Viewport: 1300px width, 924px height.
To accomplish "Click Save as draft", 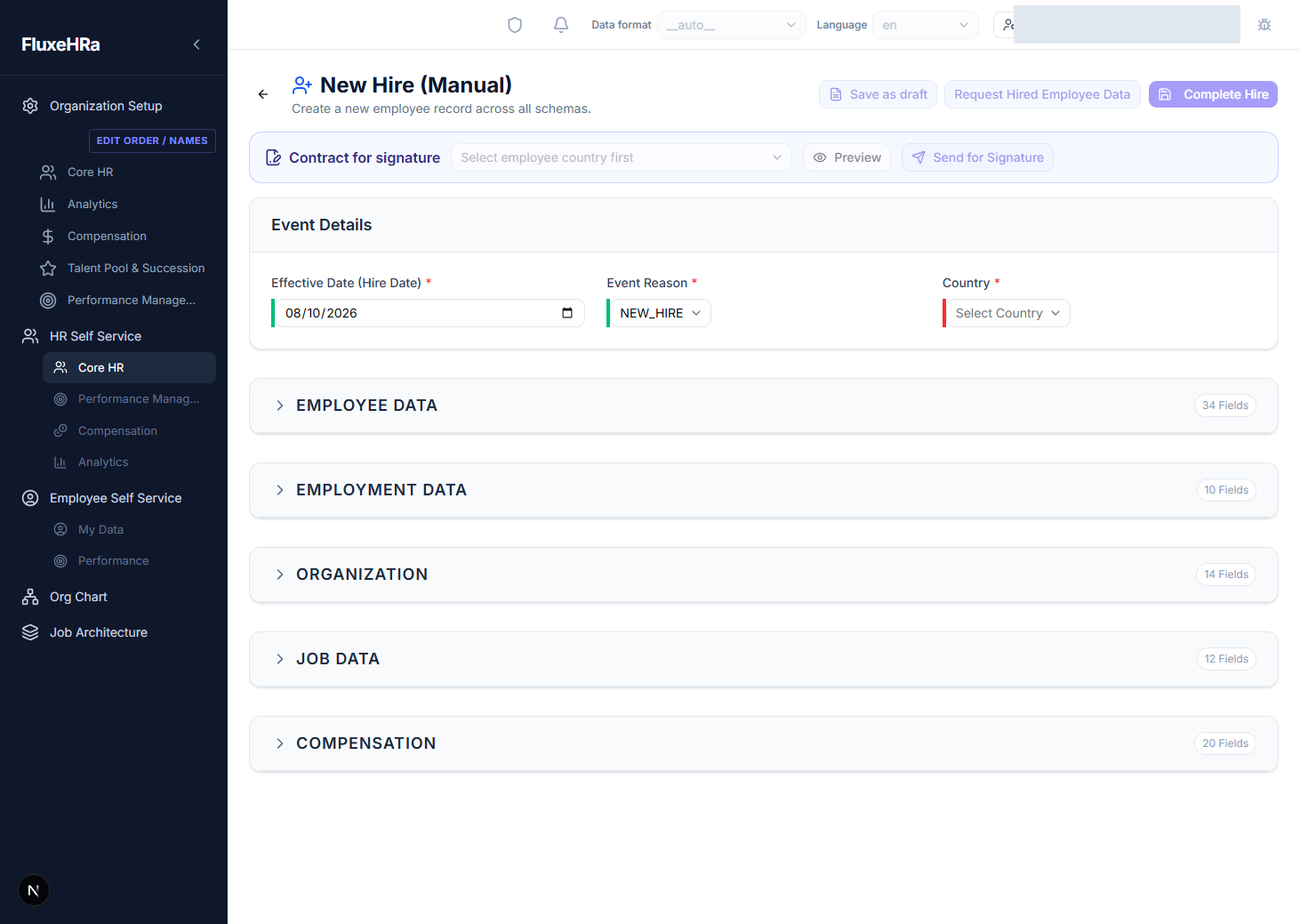I will click(878, 94).
